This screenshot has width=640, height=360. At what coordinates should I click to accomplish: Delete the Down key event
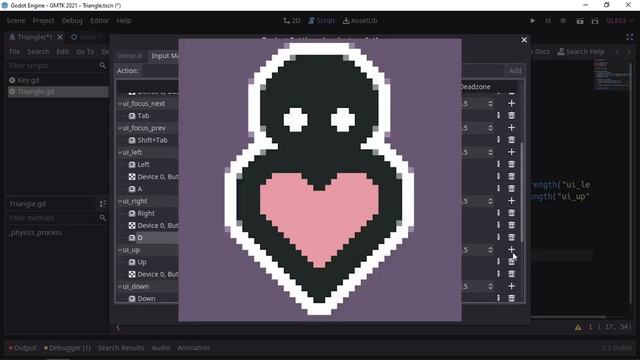[x=511, y=298]
